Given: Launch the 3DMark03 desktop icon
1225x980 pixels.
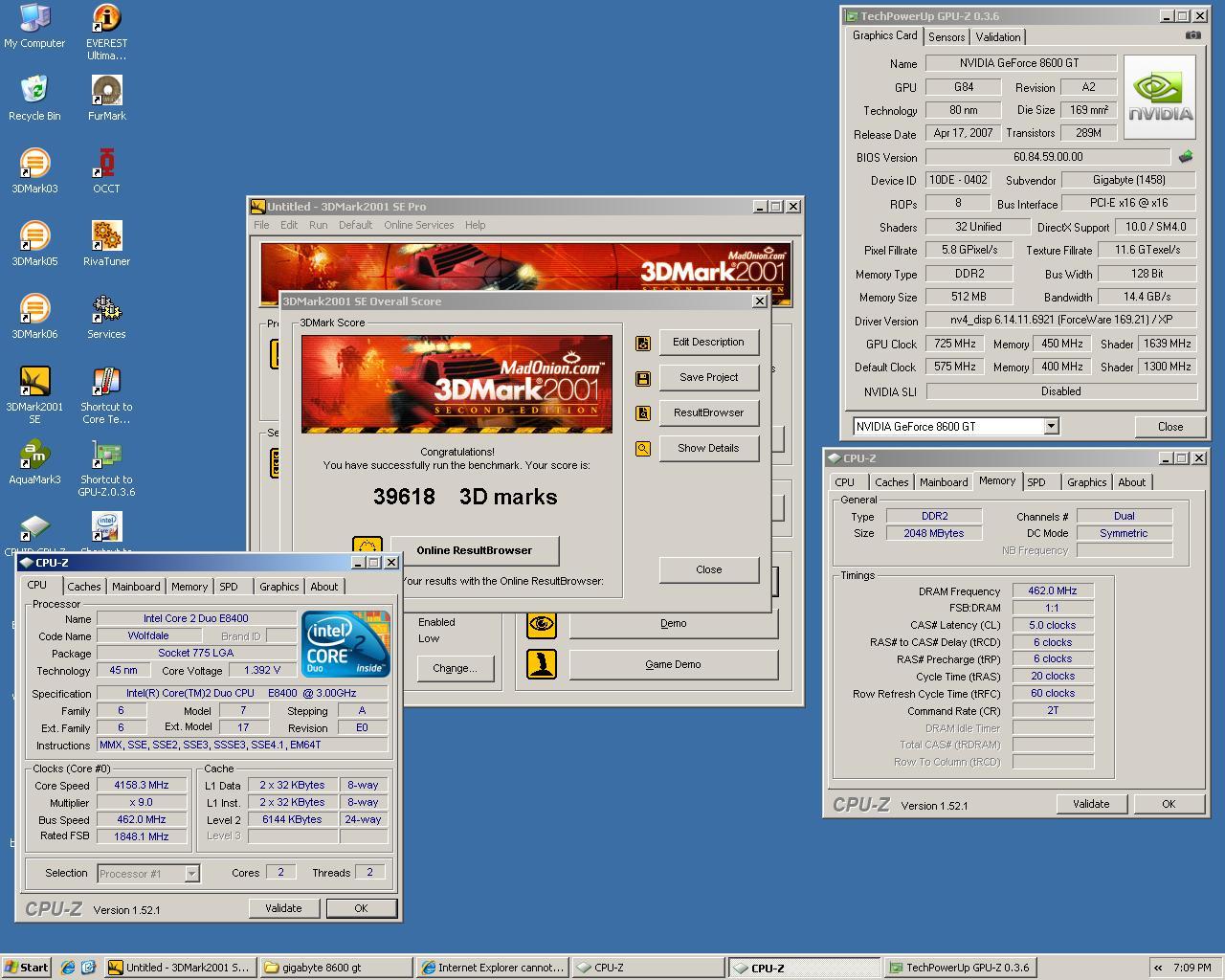Looking at the screenshot, I should click(34, 171).
